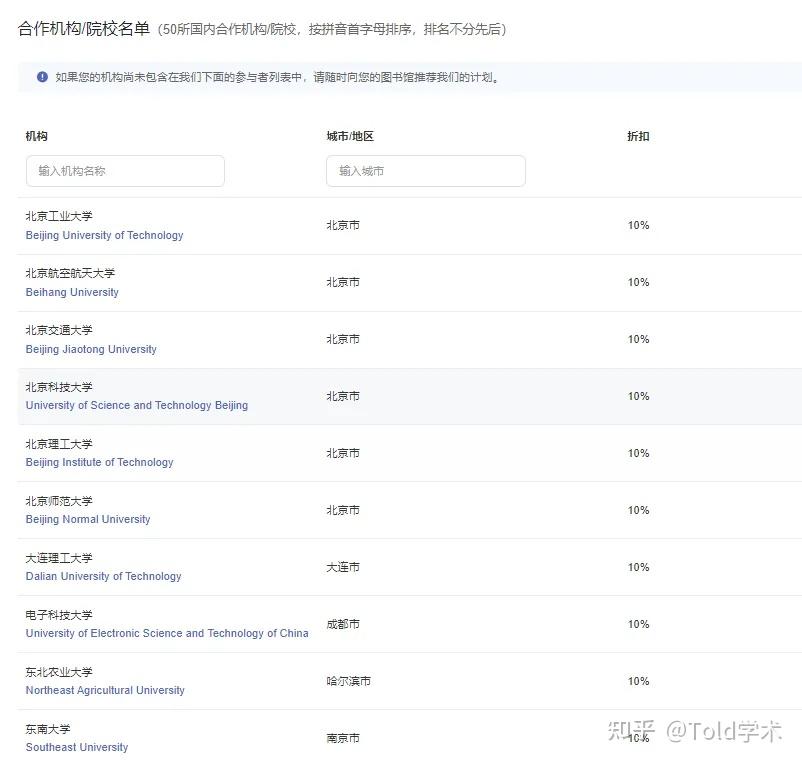Open the Southeast University link

coord(77,747)
